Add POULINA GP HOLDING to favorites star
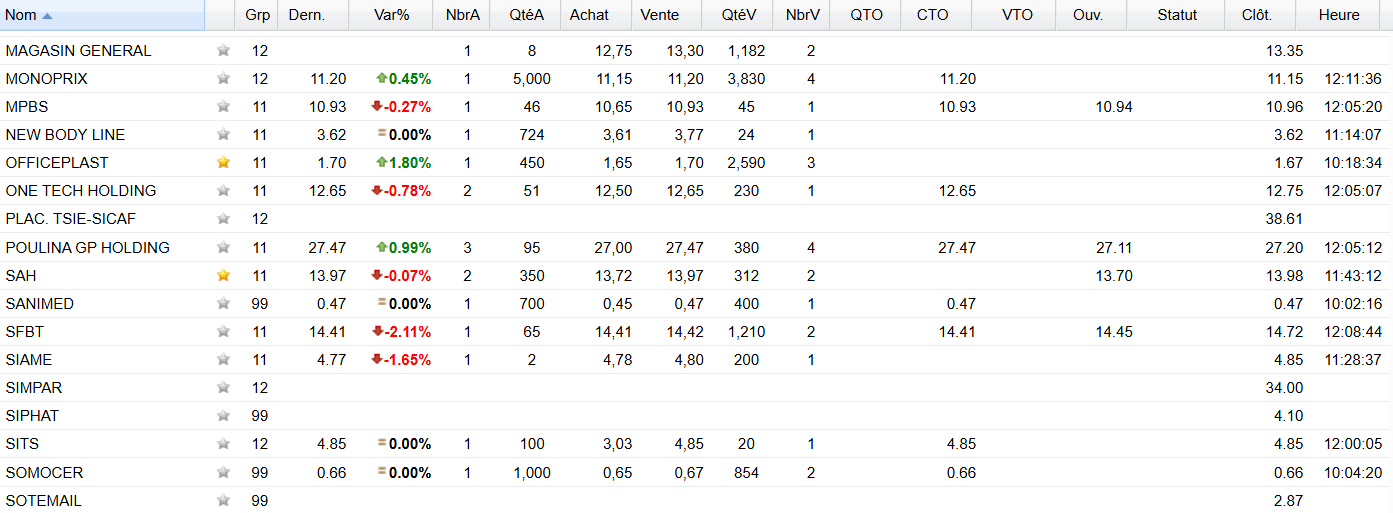The width and height of the screenshot is (1393, 513). click(223, 247)
